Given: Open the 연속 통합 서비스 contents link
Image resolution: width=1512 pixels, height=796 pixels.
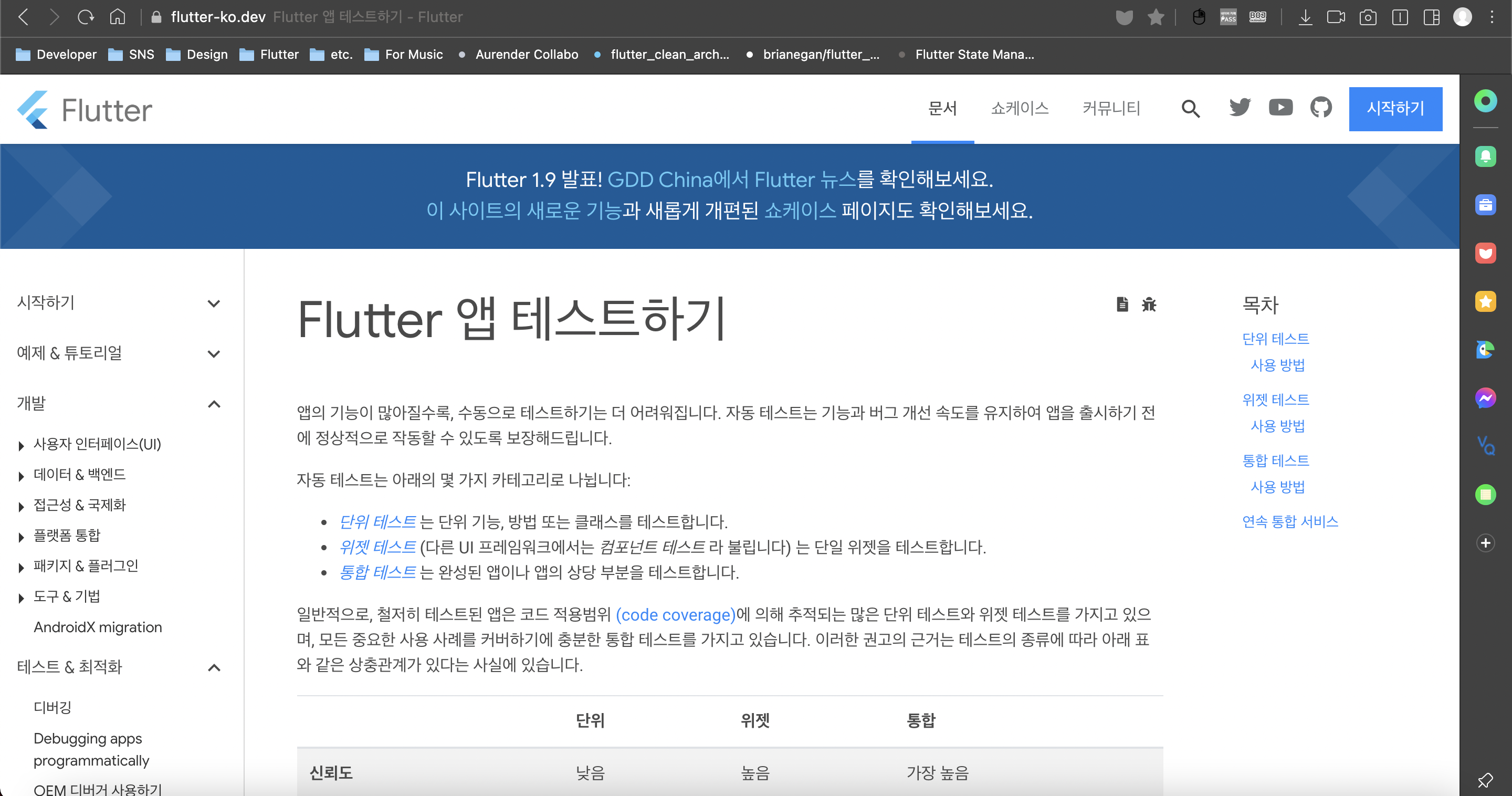Looking at the screenshot, I should coord(1289,521).
